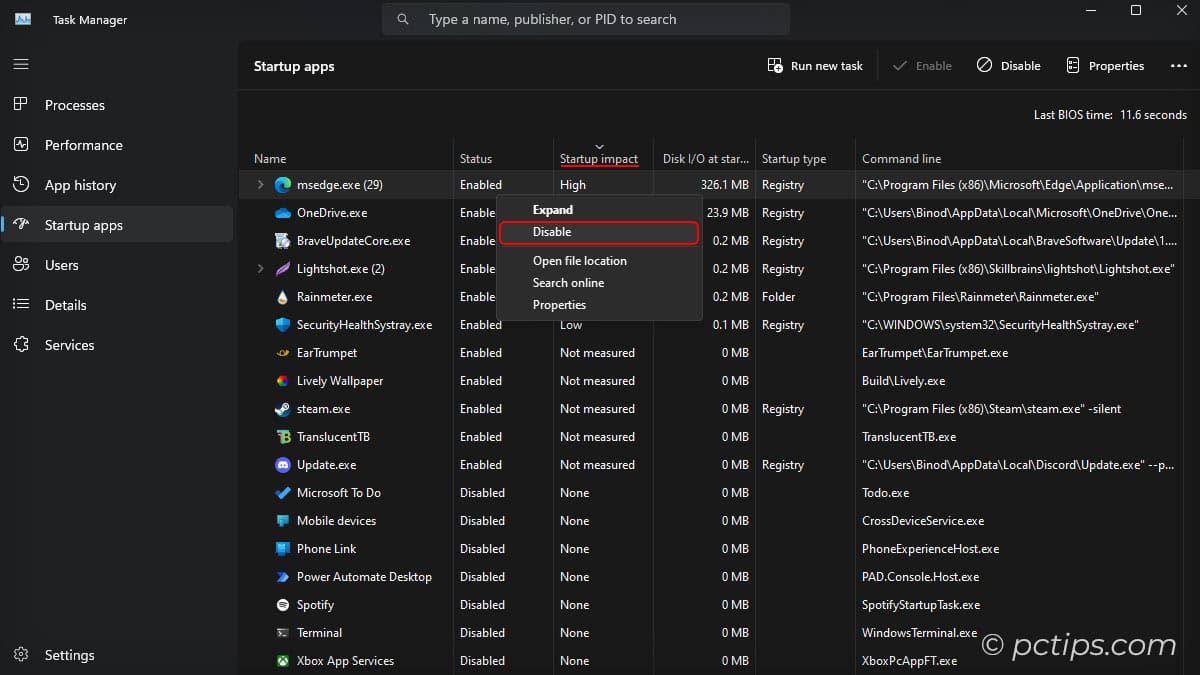This screenshot has width=1200, height=675.
Task: Click the search field at top
Action: [585, 18]
